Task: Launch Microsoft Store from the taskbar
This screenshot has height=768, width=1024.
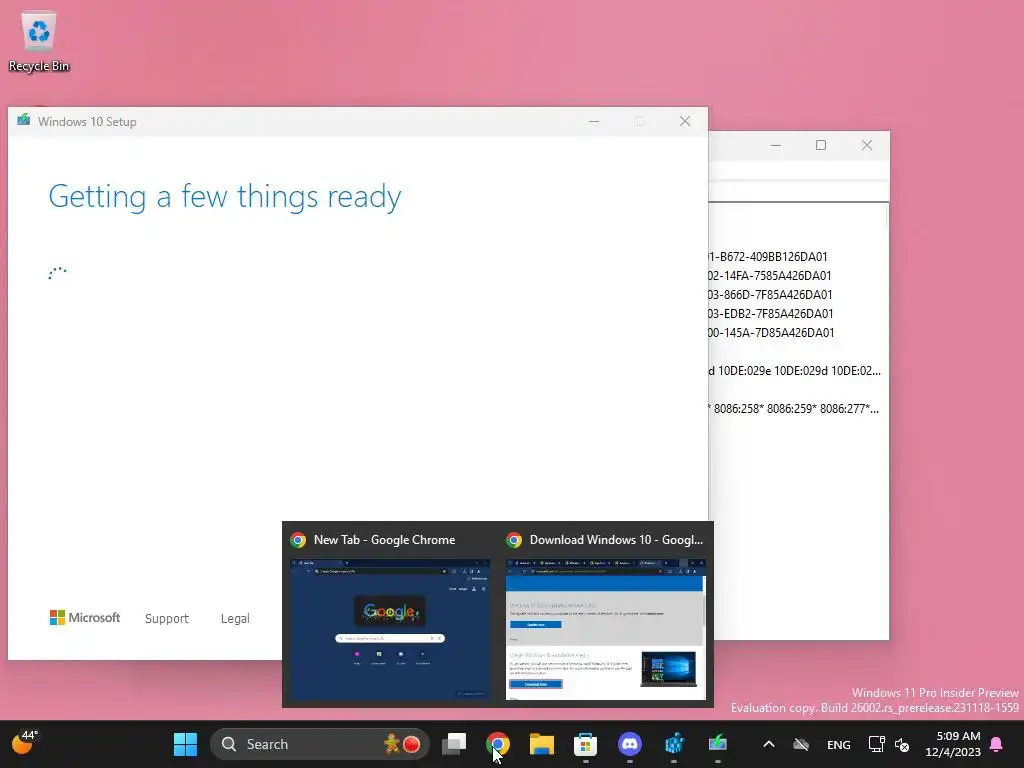Action: (x=586, y=744)
